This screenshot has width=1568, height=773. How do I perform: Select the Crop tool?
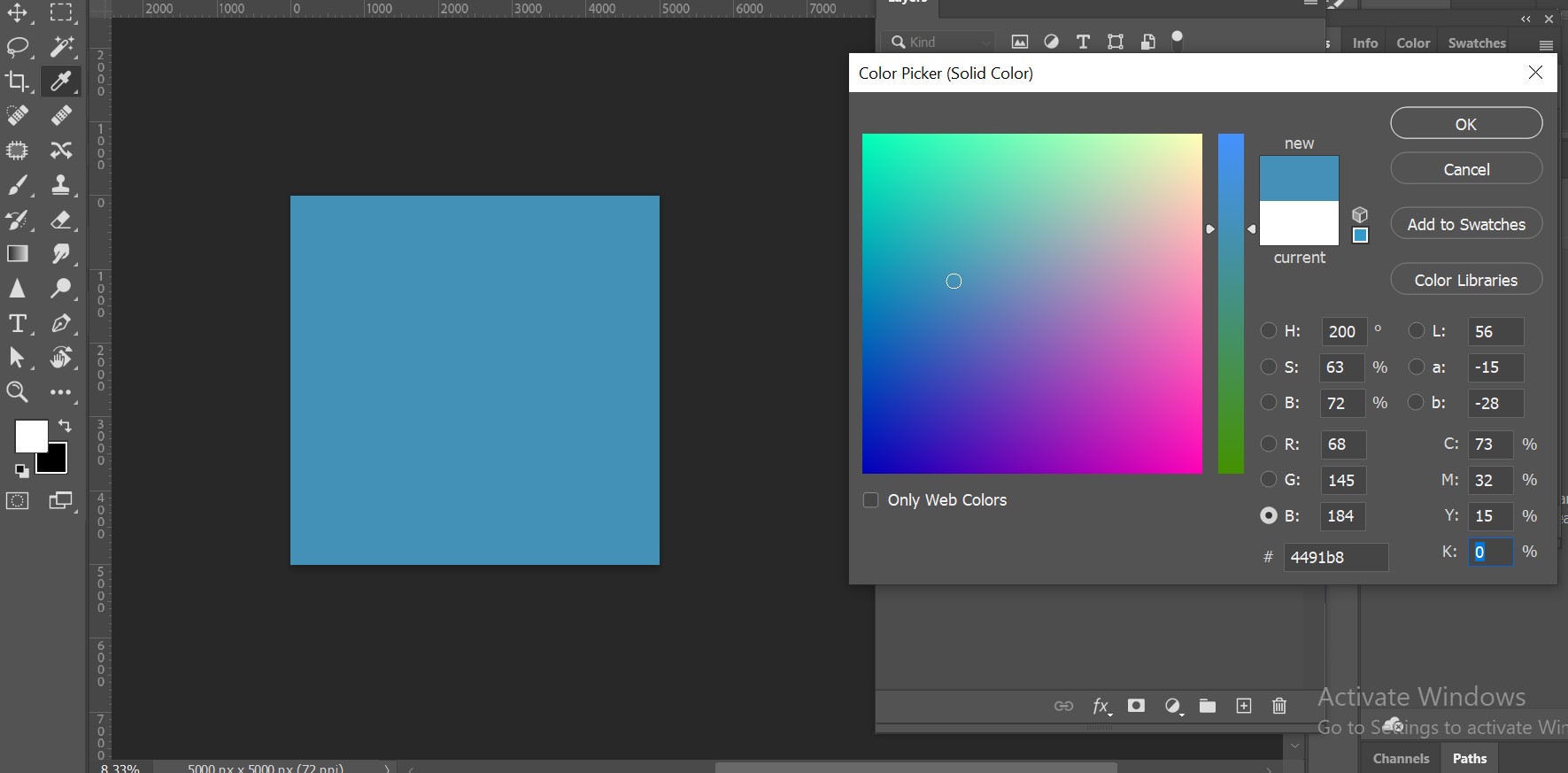coord(17,81)
